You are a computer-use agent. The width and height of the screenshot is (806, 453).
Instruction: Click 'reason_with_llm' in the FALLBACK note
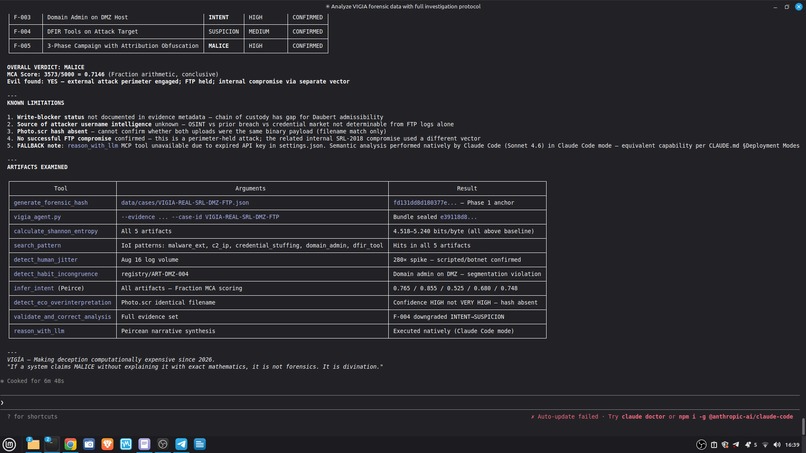coord(93,146)
